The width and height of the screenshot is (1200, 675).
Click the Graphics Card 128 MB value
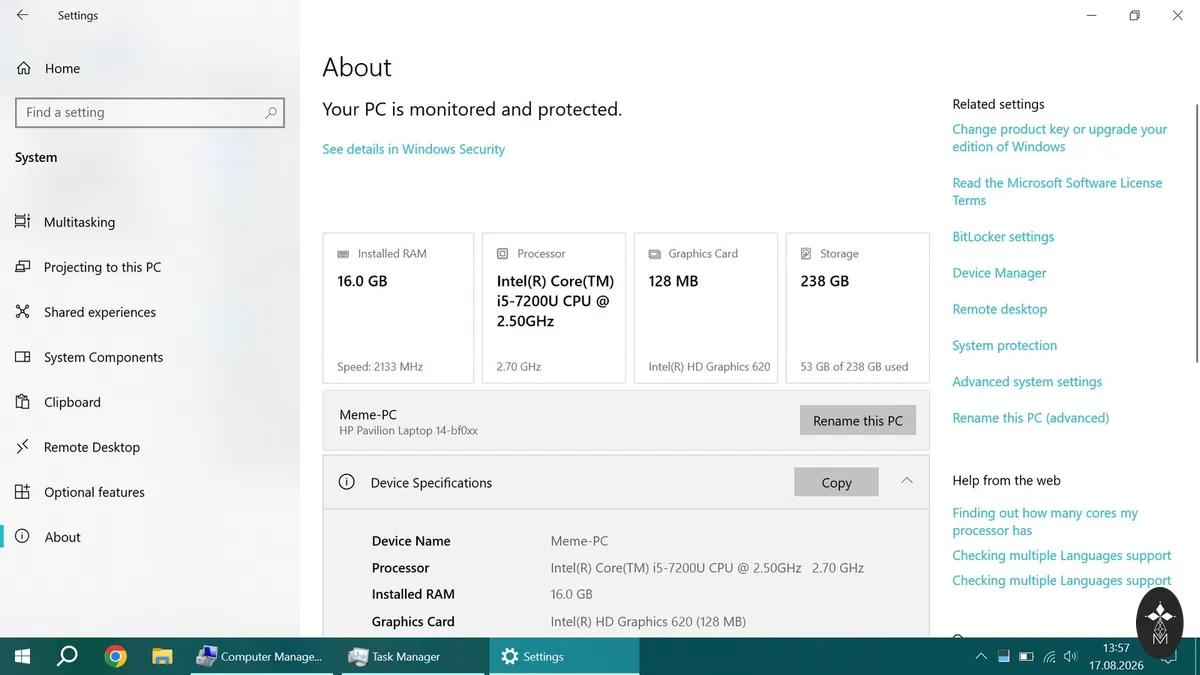[673, 281]
